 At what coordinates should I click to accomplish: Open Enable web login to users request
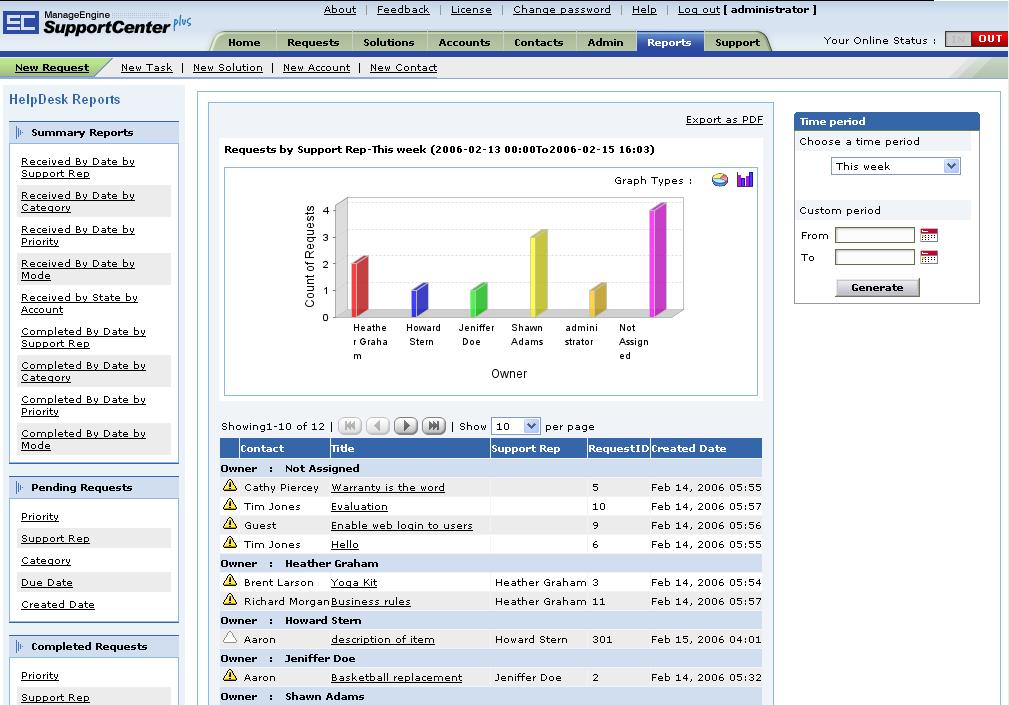point(402,526)
